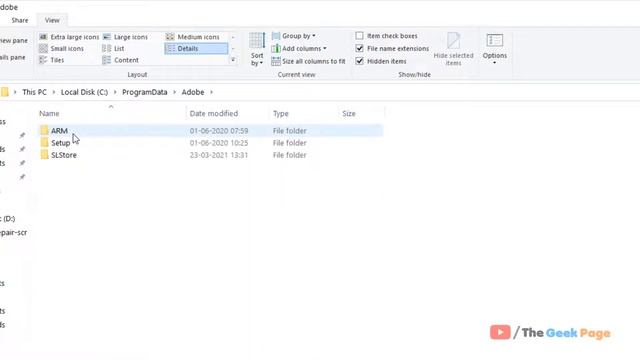Open Add columns dropdown
This screenshot has height=360, width=640.
point(299,49)
